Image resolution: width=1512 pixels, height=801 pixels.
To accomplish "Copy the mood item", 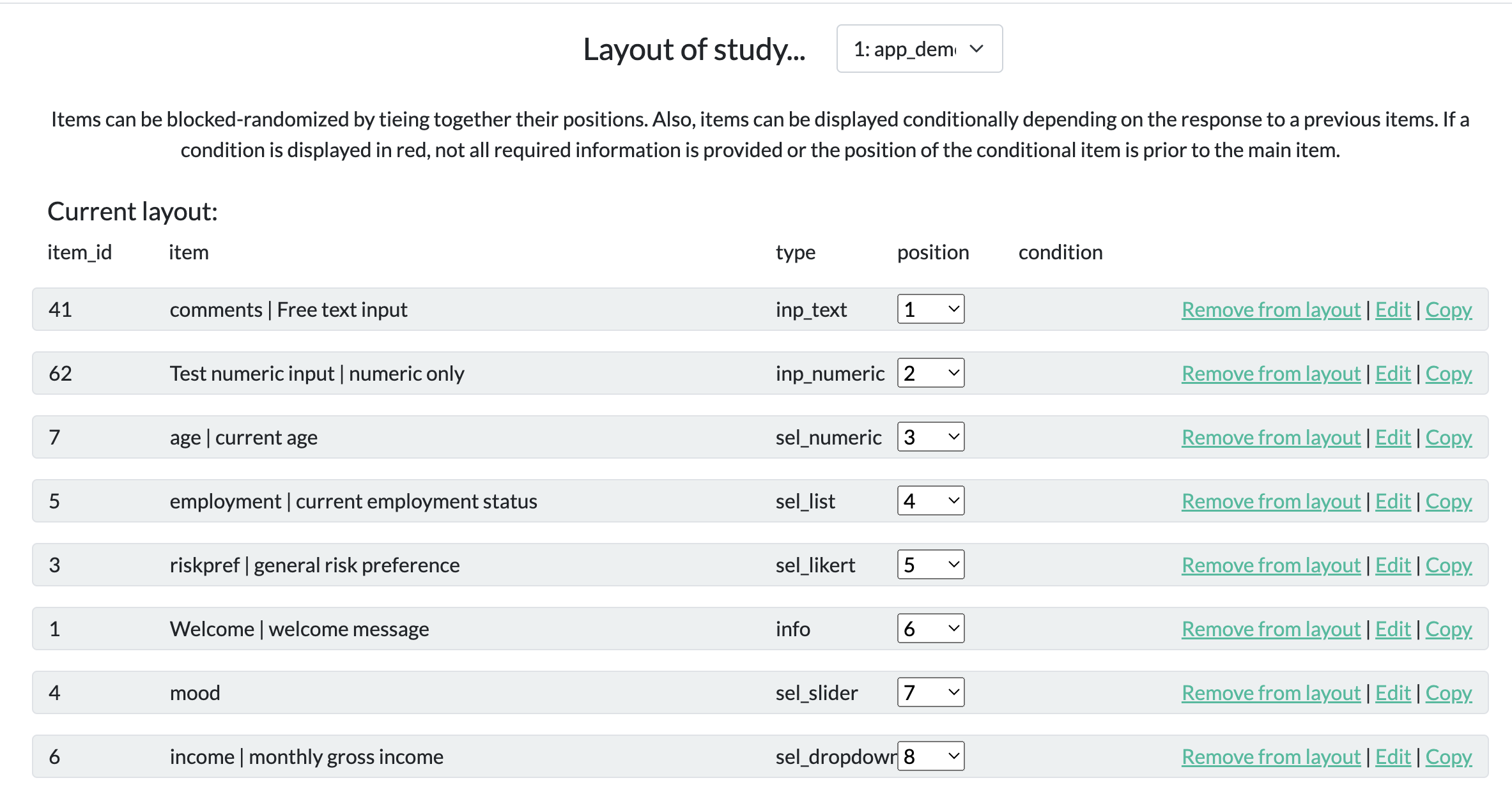I will pyautogui.click(x=1449, y=693).
